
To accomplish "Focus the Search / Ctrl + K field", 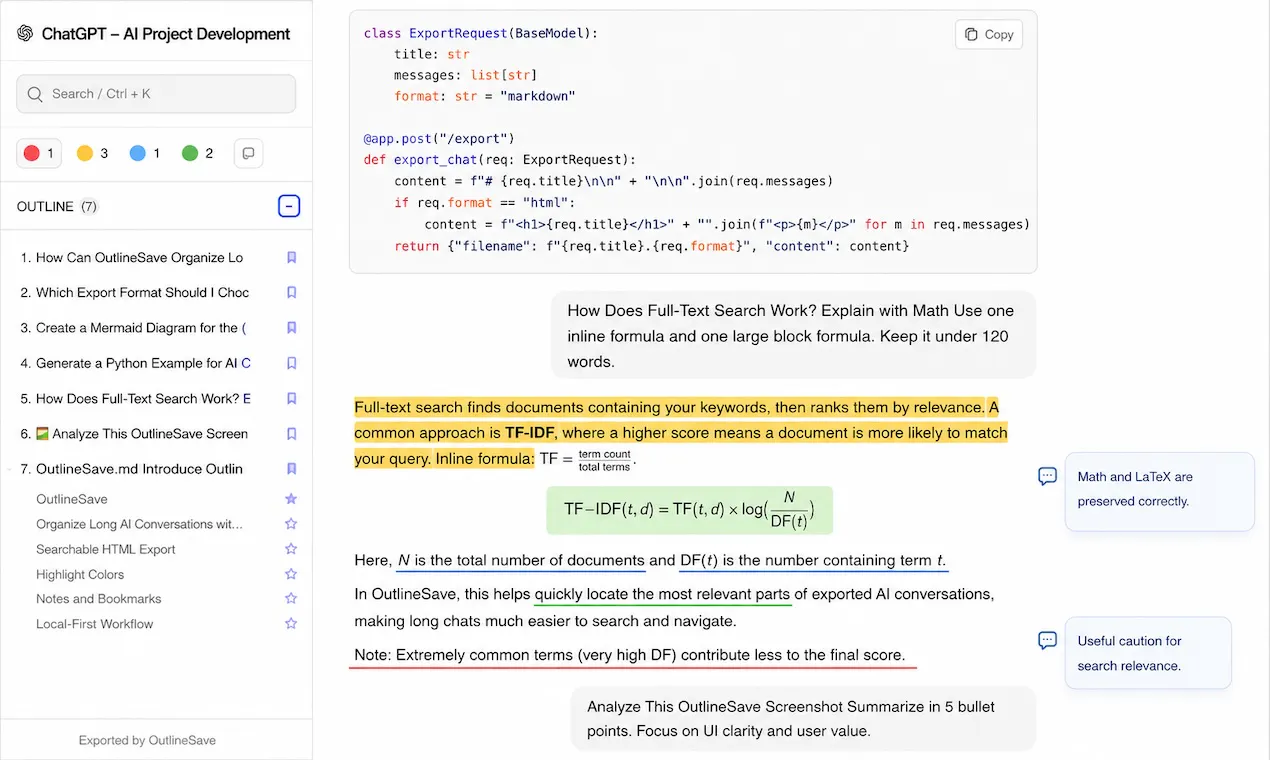I will click(156, 94).
